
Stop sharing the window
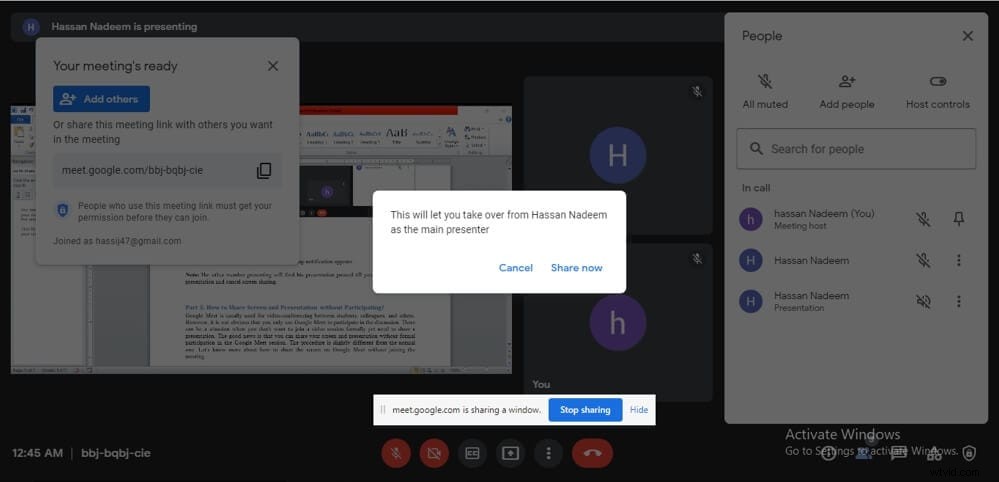(585, 410)
